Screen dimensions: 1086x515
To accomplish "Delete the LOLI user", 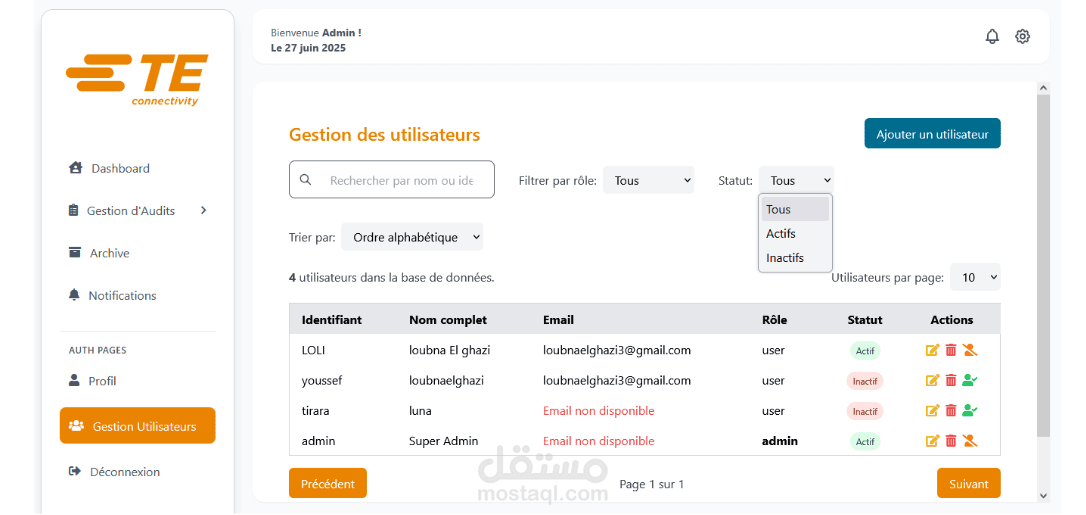I will coord(951,350).
